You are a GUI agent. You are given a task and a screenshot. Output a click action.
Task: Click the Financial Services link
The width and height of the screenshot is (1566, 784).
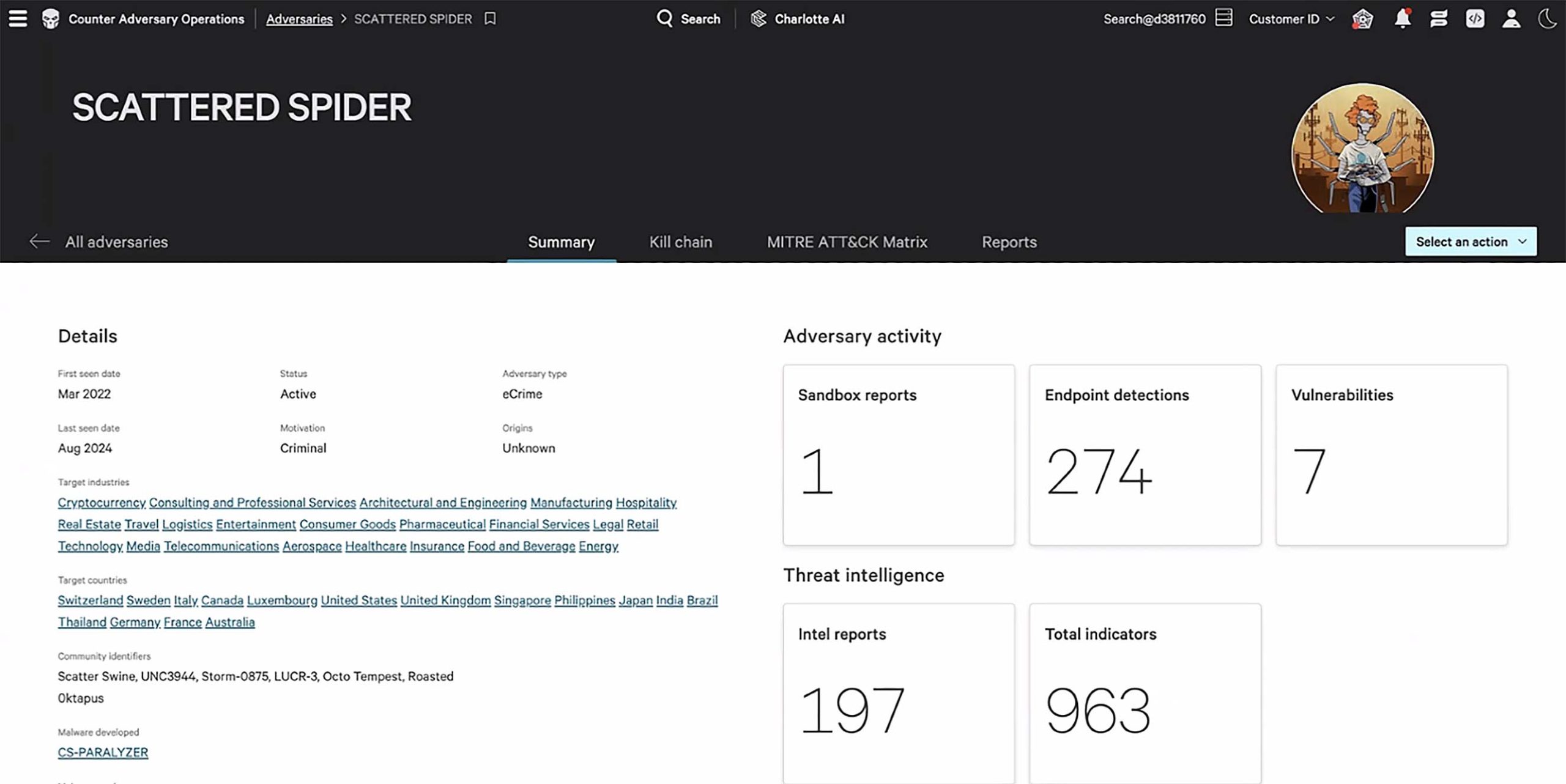click(x=539, y=525)
